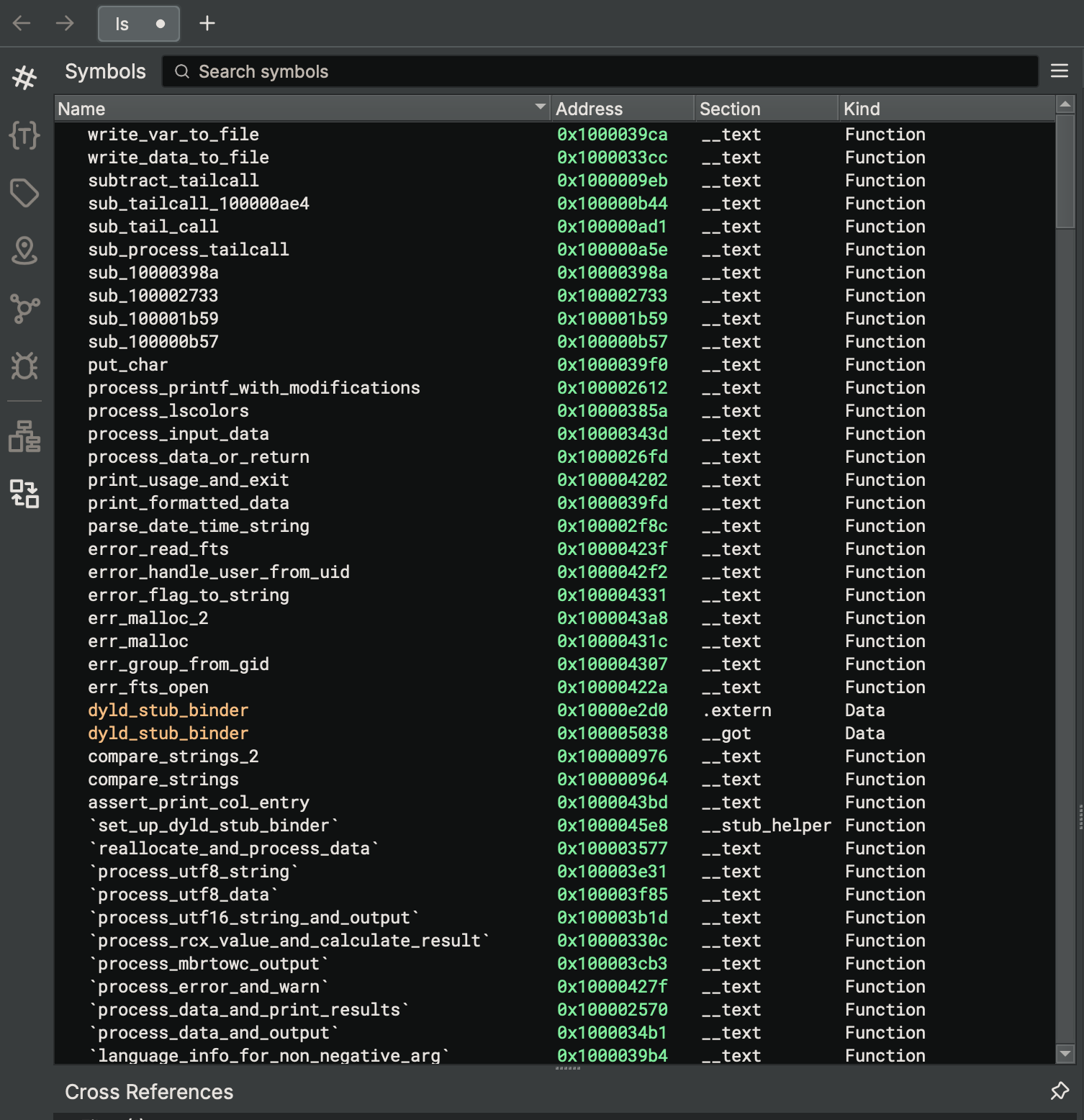The image size is (1084, 1120).
Task: Click the .extern section cell
Action: pos(736,710)
